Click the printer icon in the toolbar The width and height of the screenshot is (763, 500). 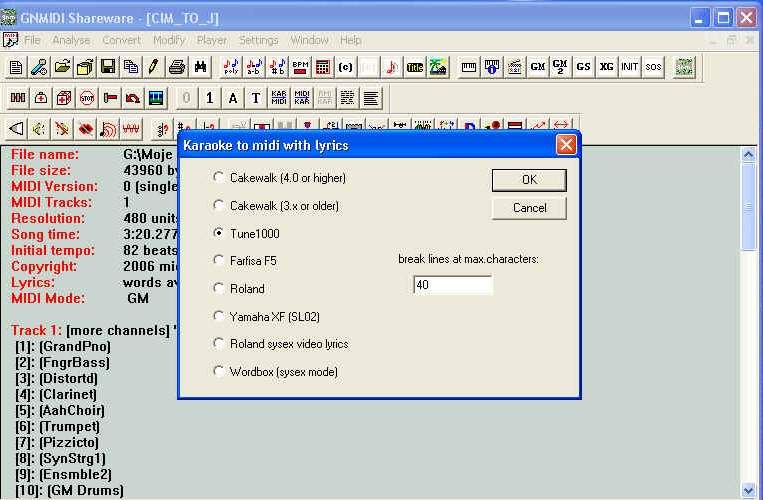[176, 67]
